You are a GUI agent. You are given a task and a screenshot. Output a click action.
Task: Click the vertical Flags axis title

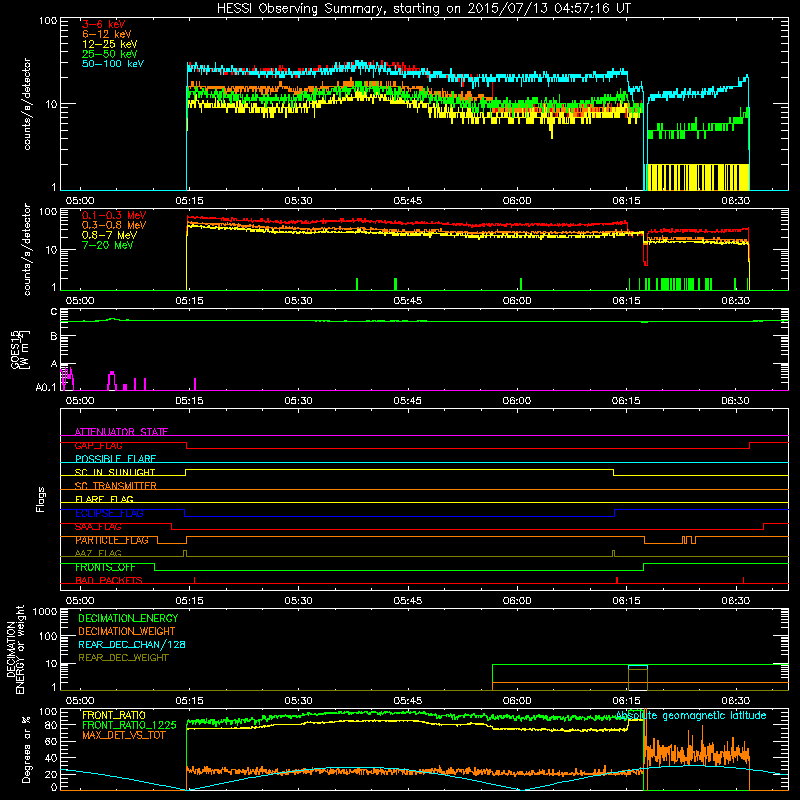(x=41, y=499)
